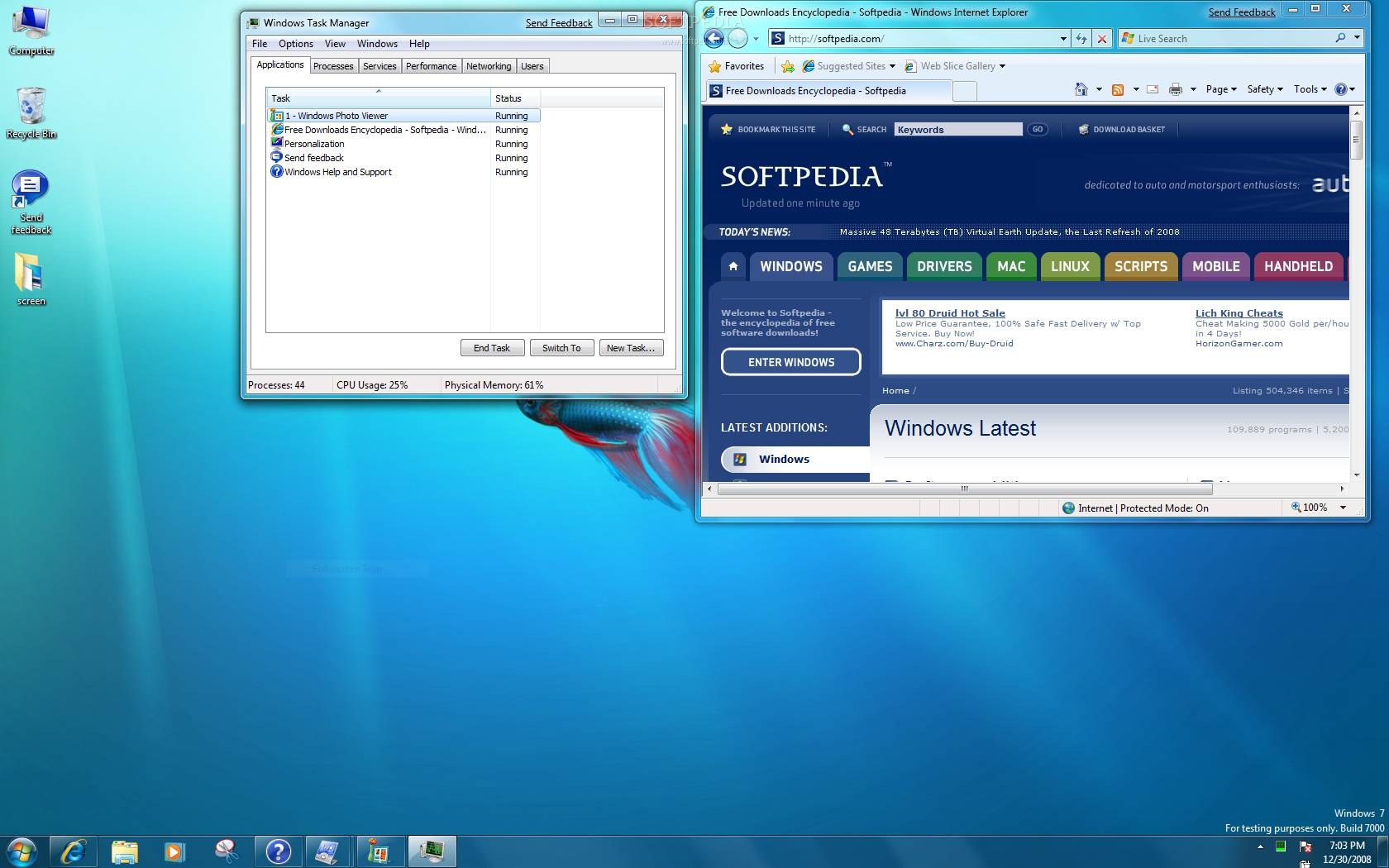Click the IE horizontal scrollbar thumb
The image size is (1389, 868).
coord(964,489)
